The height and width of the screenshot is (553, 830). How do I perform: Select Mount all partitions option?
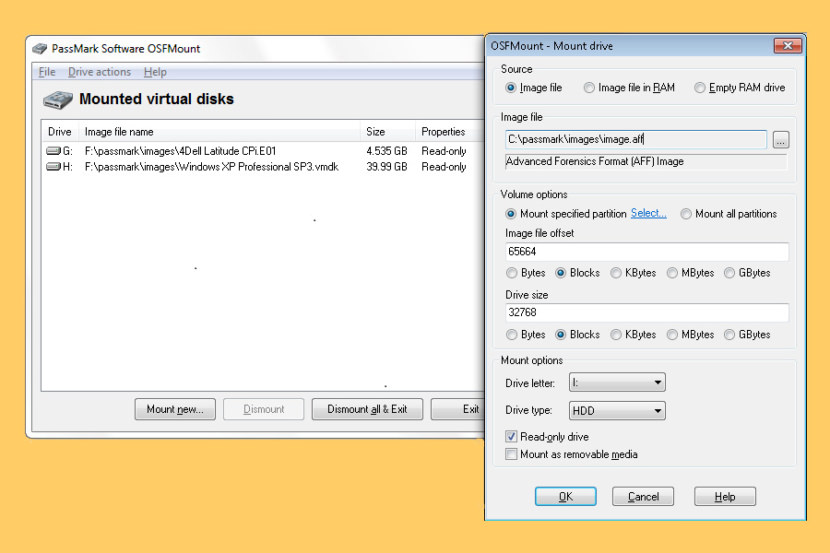point(686,214)
